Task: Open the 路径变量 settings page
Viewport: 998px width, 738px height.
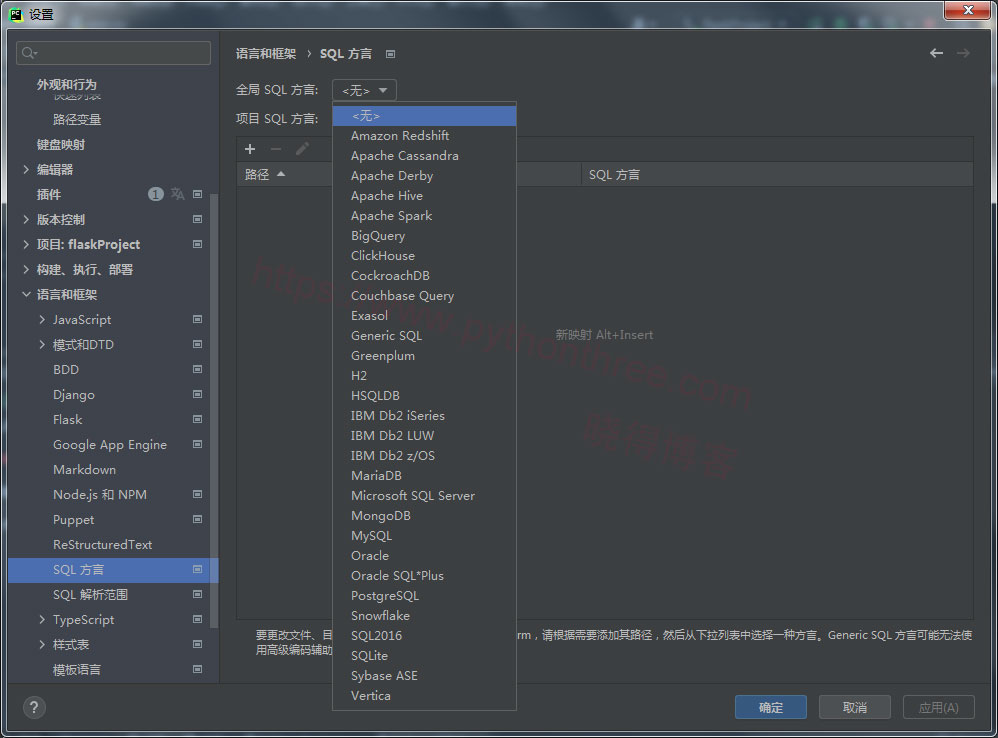Action: pyautogui.click(x=77, y=120)
